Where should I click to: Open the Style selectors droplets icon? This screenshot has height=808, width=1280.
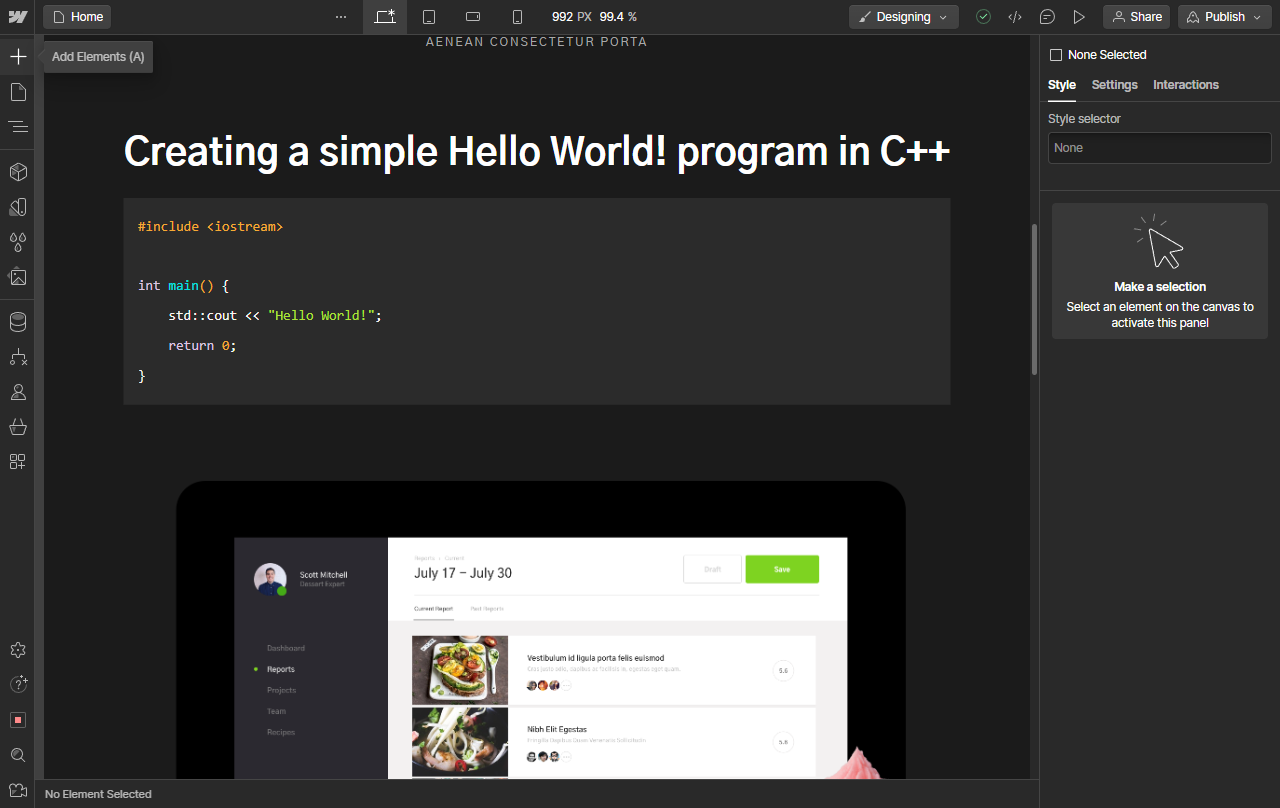pyautogui.click(x=18, y=242)
